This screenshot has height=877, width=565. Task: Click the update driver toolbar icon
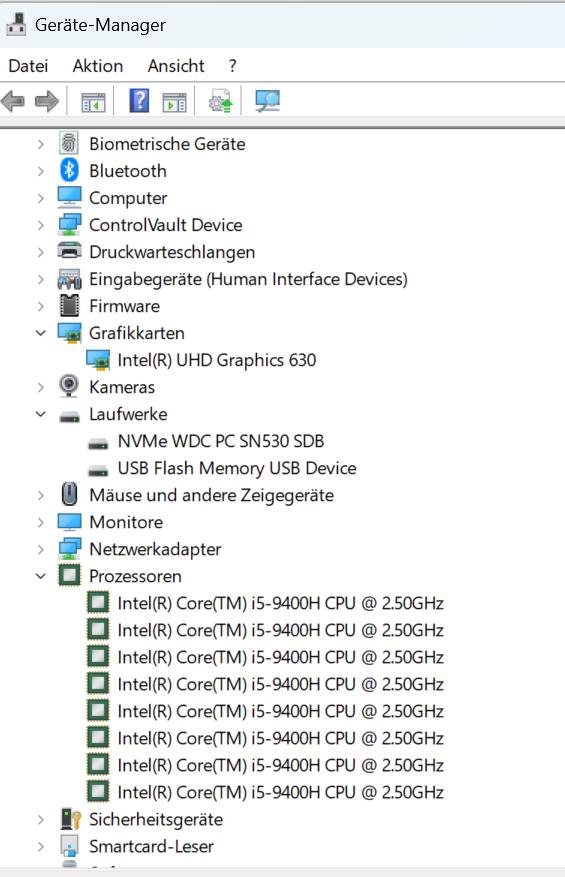[x=220, y=101]
